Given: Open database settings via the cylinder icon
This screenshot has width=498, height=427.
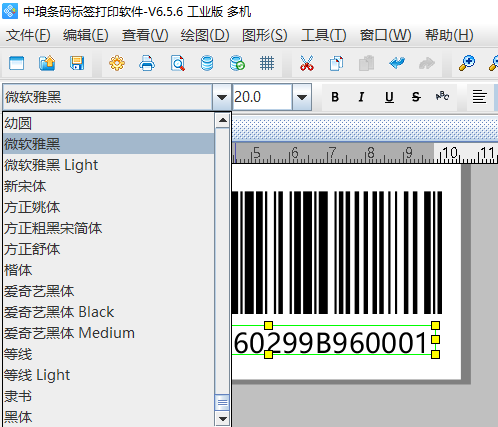Looking at the screenshot, I should tap(207, 63).
